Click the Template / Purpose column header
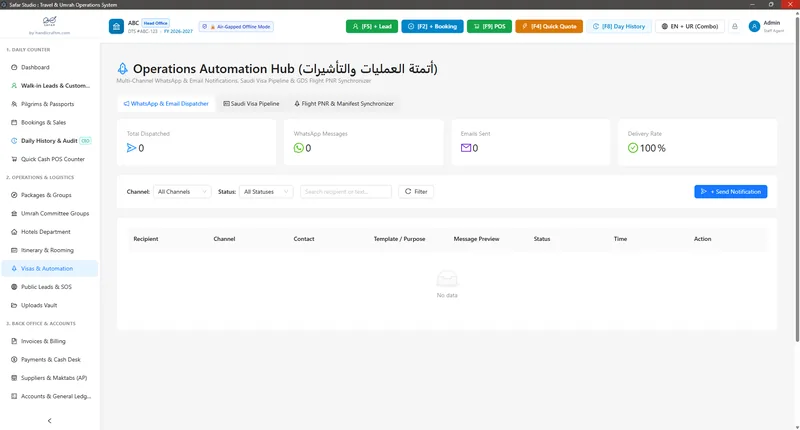This screenshot has height=430, width=800. pos(399,239)
